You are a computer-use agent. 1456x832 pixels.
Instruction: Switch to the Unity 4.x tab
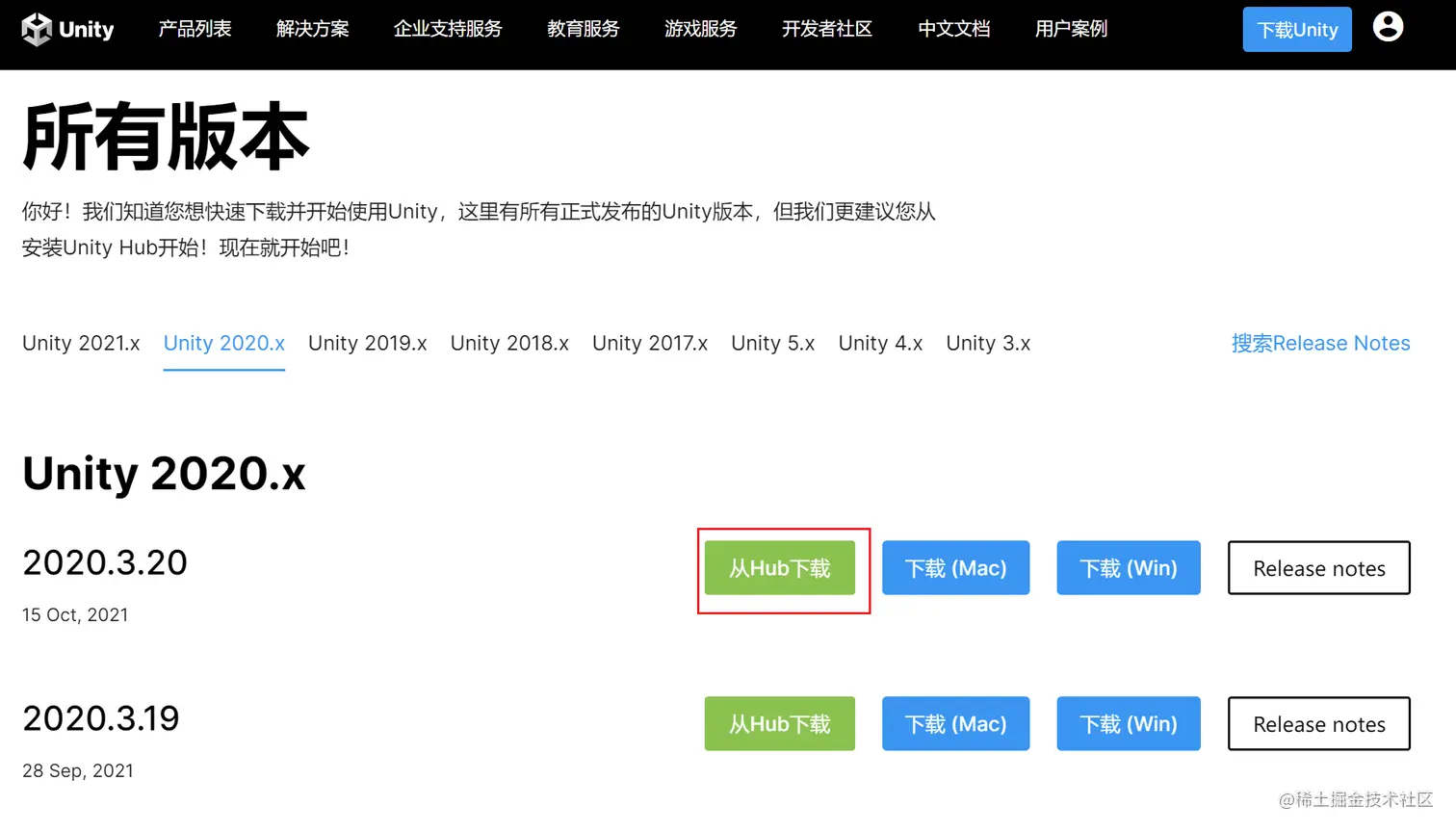point(881,344)
